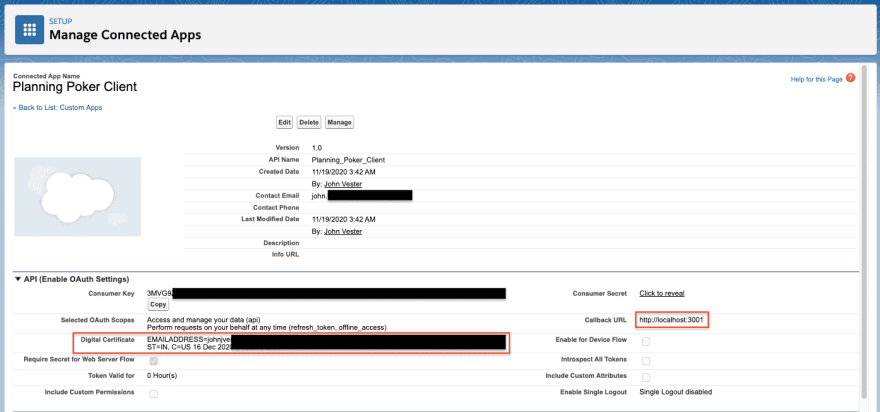Click the Version value 1.0
Viewport: 880px width, 412px height.
pos(317,148)
